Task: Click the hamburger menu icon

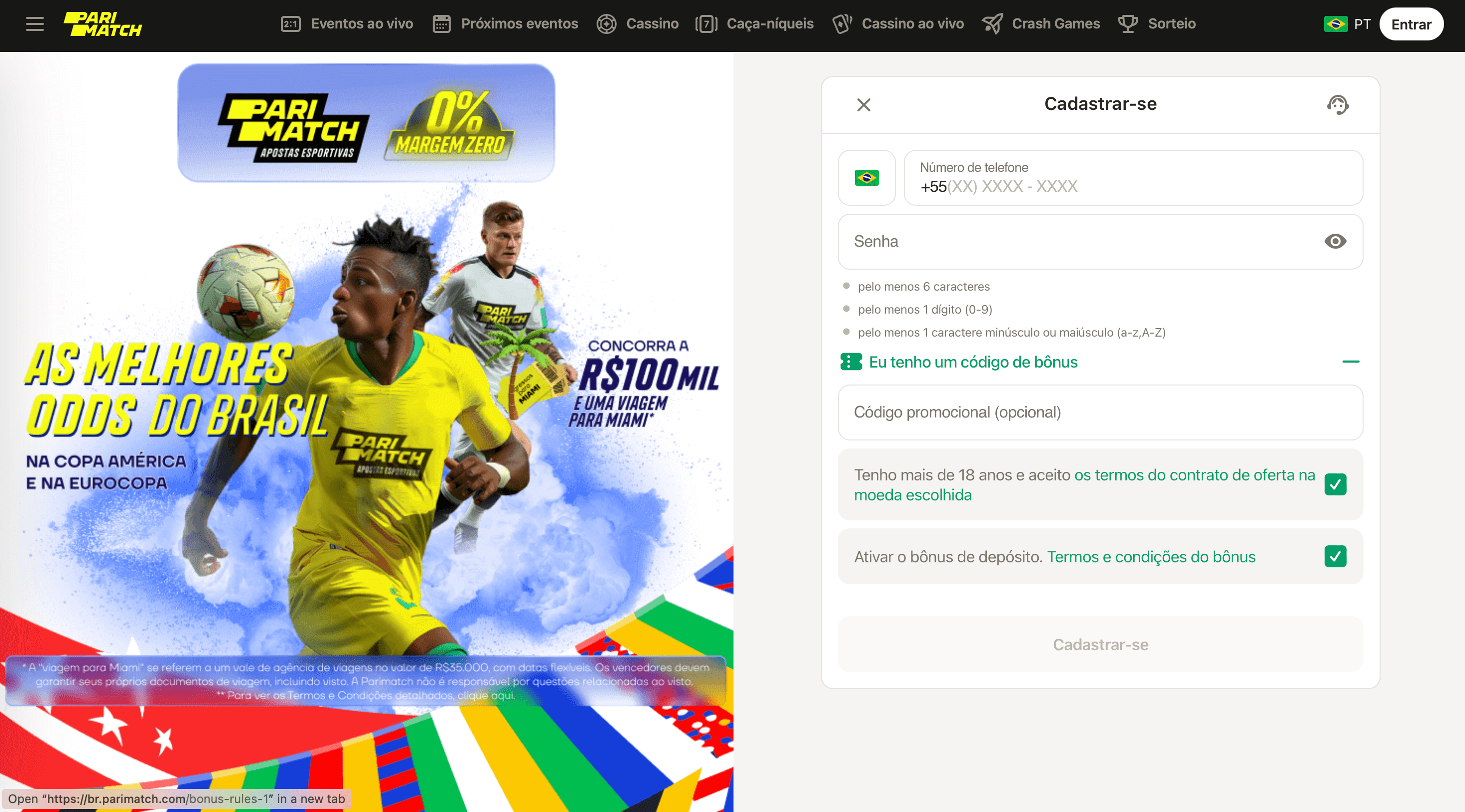Action: tap(35, 24)
